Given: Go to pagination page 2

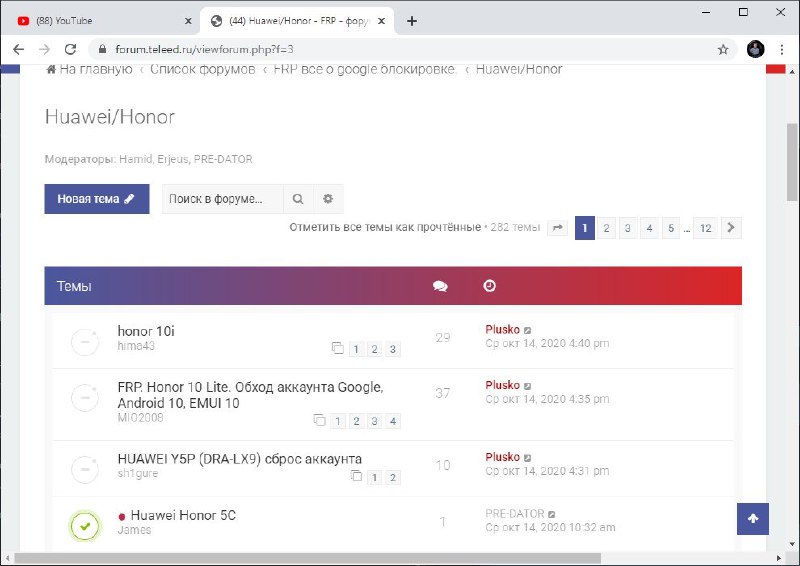Looking at the screenshot, I should pos(606,228).
